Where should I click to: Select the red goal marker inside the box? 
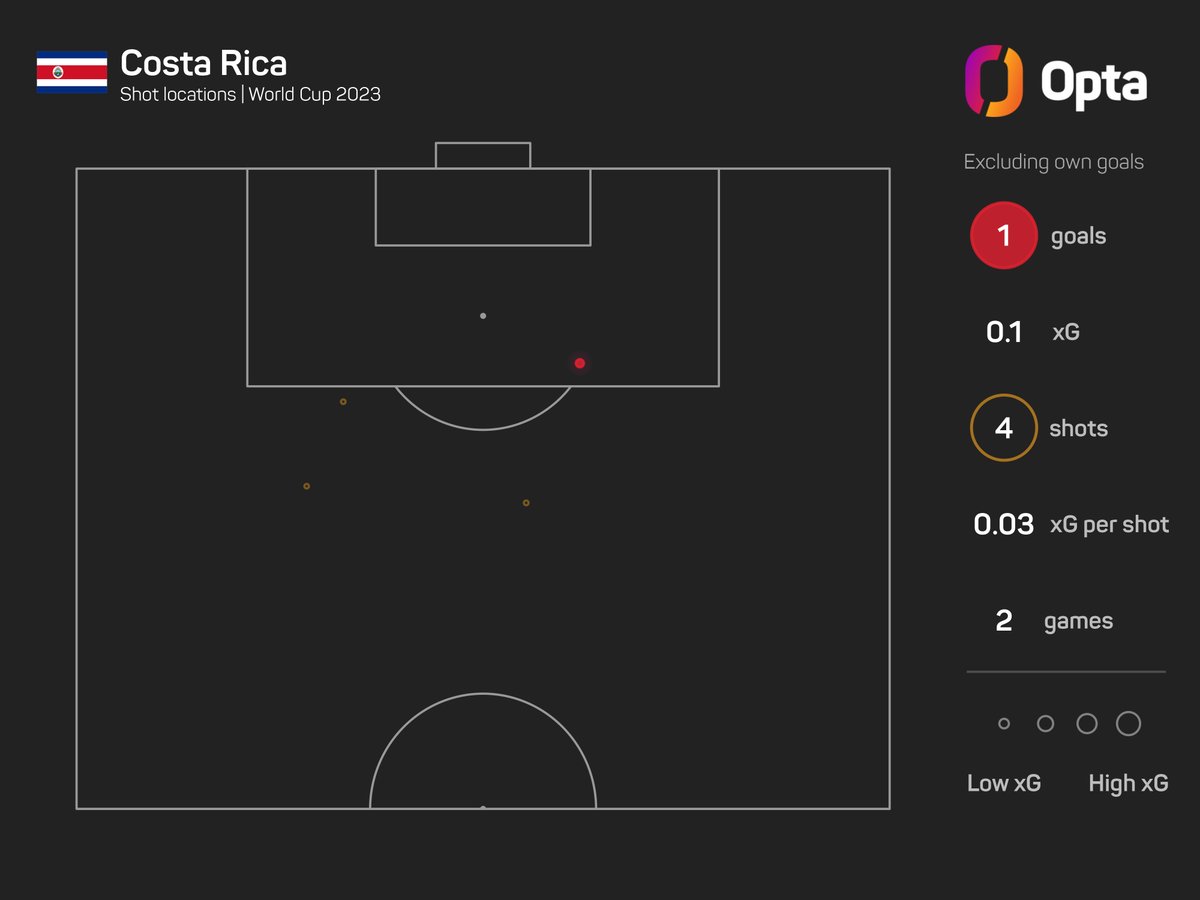click(580, 363)
